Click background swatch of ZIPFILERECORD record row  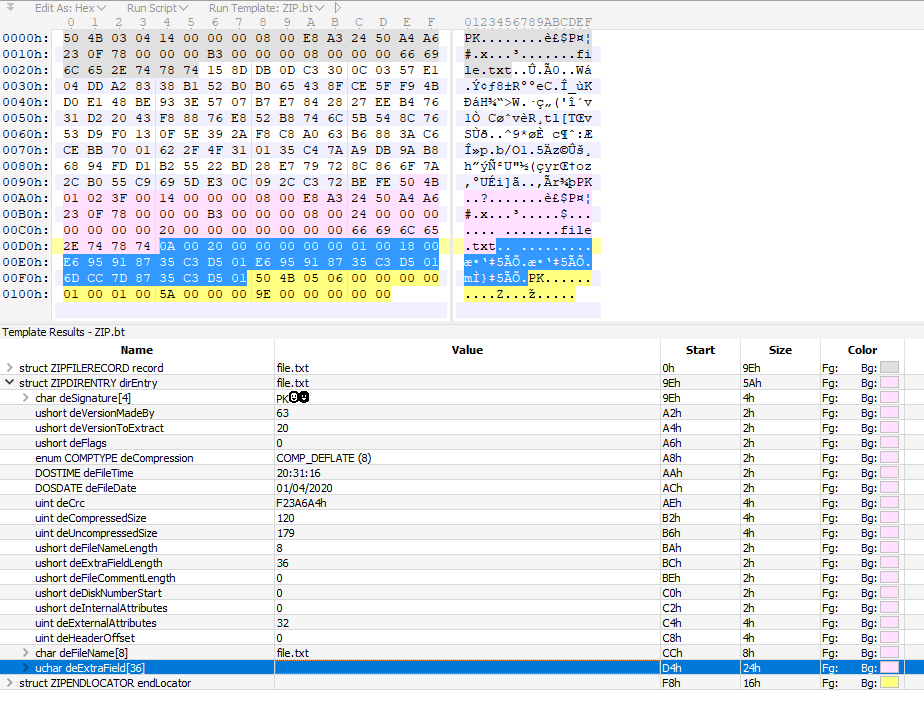pos(889,368)
